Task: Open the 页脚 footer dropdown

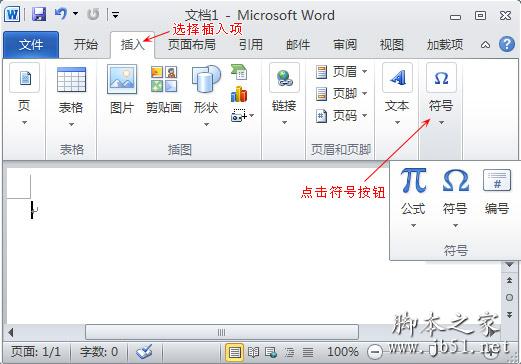Action: tap(341, 94)
